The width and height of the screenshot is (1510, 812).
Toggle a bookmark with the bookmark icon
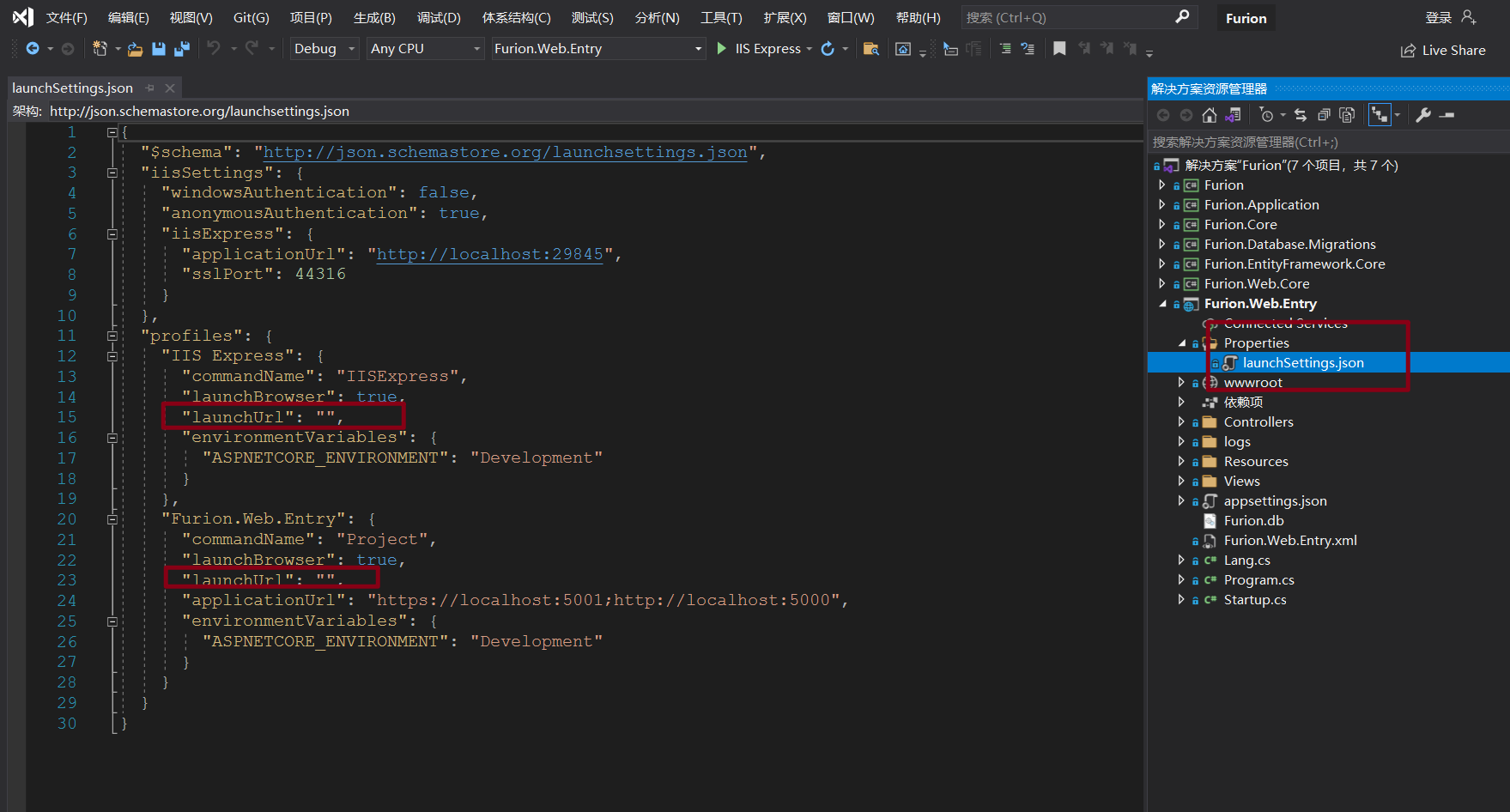[x=1059, y=49]
